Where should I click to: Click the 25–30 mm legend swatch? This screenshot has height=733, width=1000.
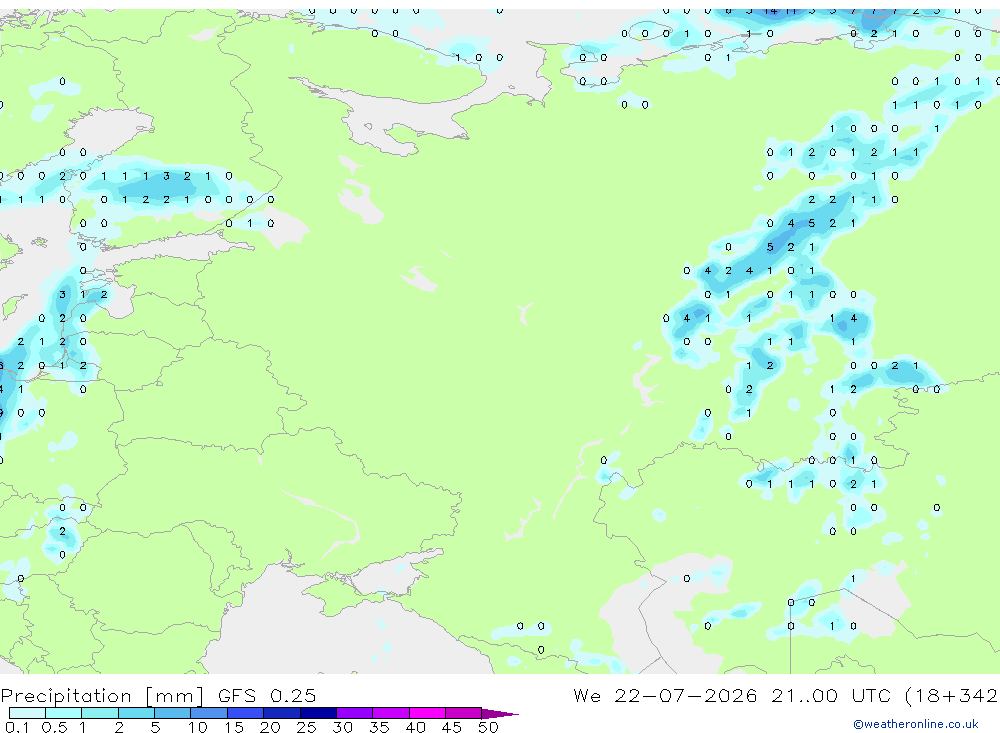tap(318, 713)
